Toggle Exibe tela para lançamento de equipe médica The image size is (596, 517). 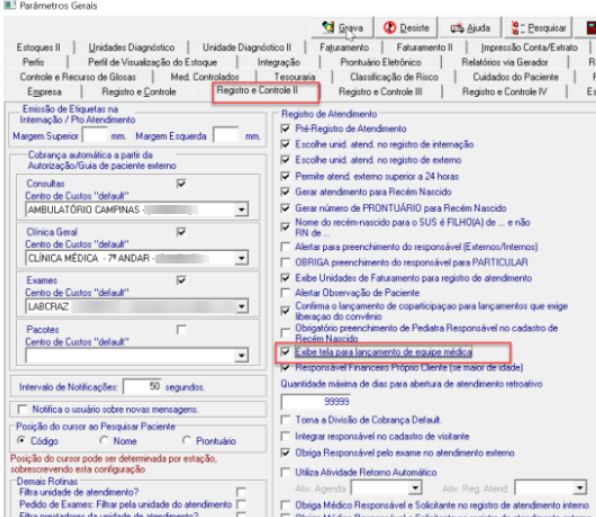(285, 352)
